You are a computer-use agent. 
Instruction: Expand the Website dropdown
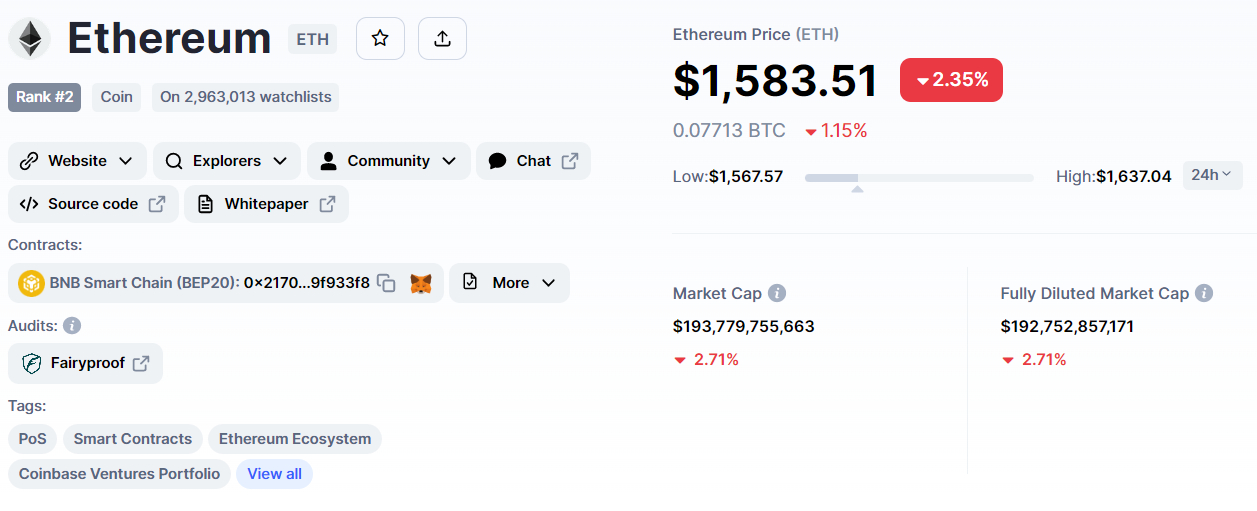click(x=77, y=161)
